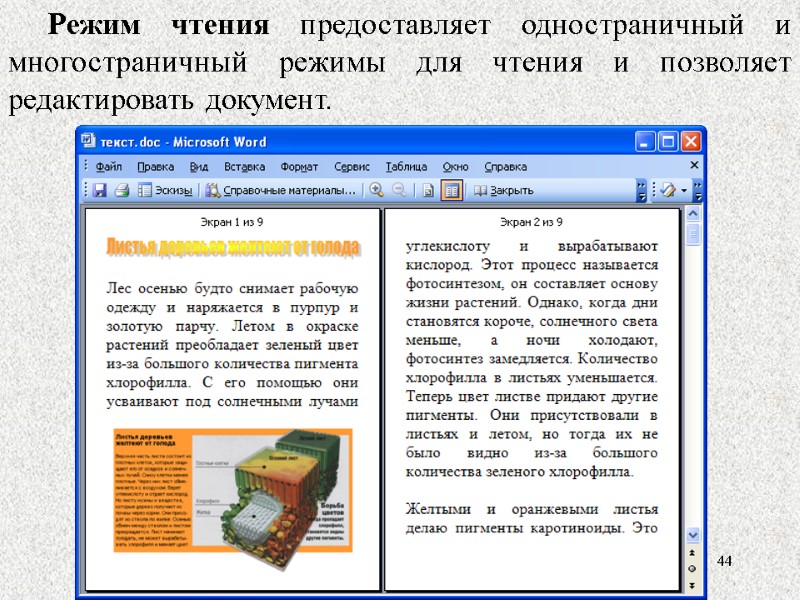The image size is (800, 600).
Task: Maximize the Microsoft Word window
Action: [x=668, y=141]
